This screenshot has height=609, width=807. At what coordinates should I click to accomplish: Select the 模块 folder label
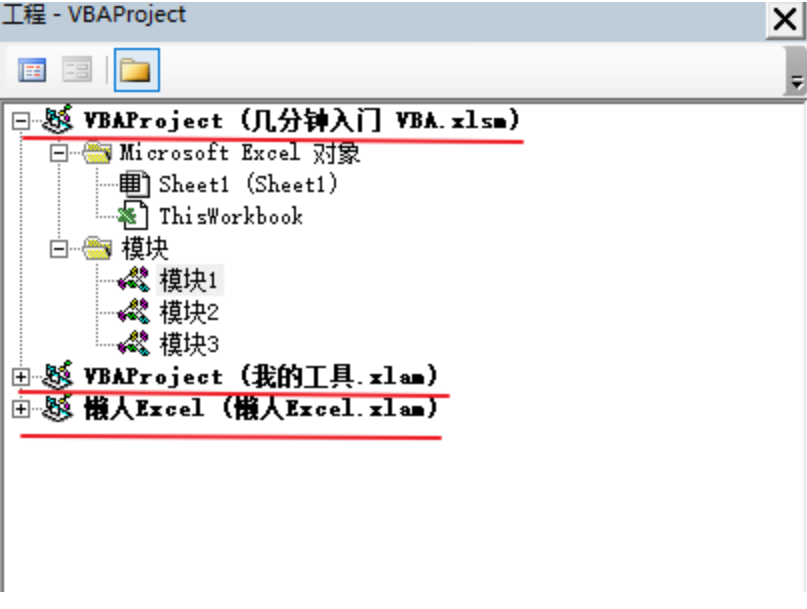(x=145, y=249)
